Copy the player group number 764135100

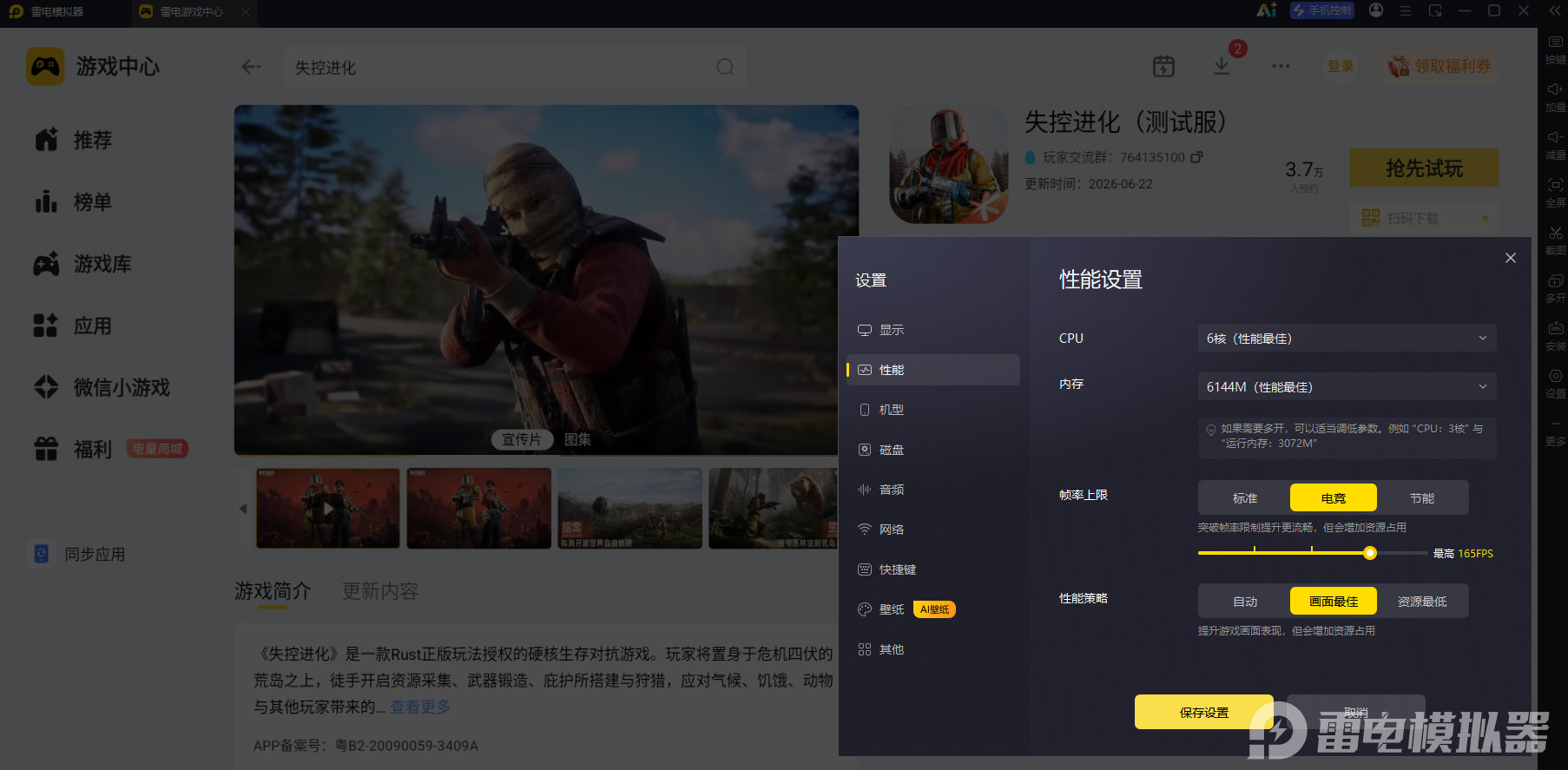(x=1196, y=157)
